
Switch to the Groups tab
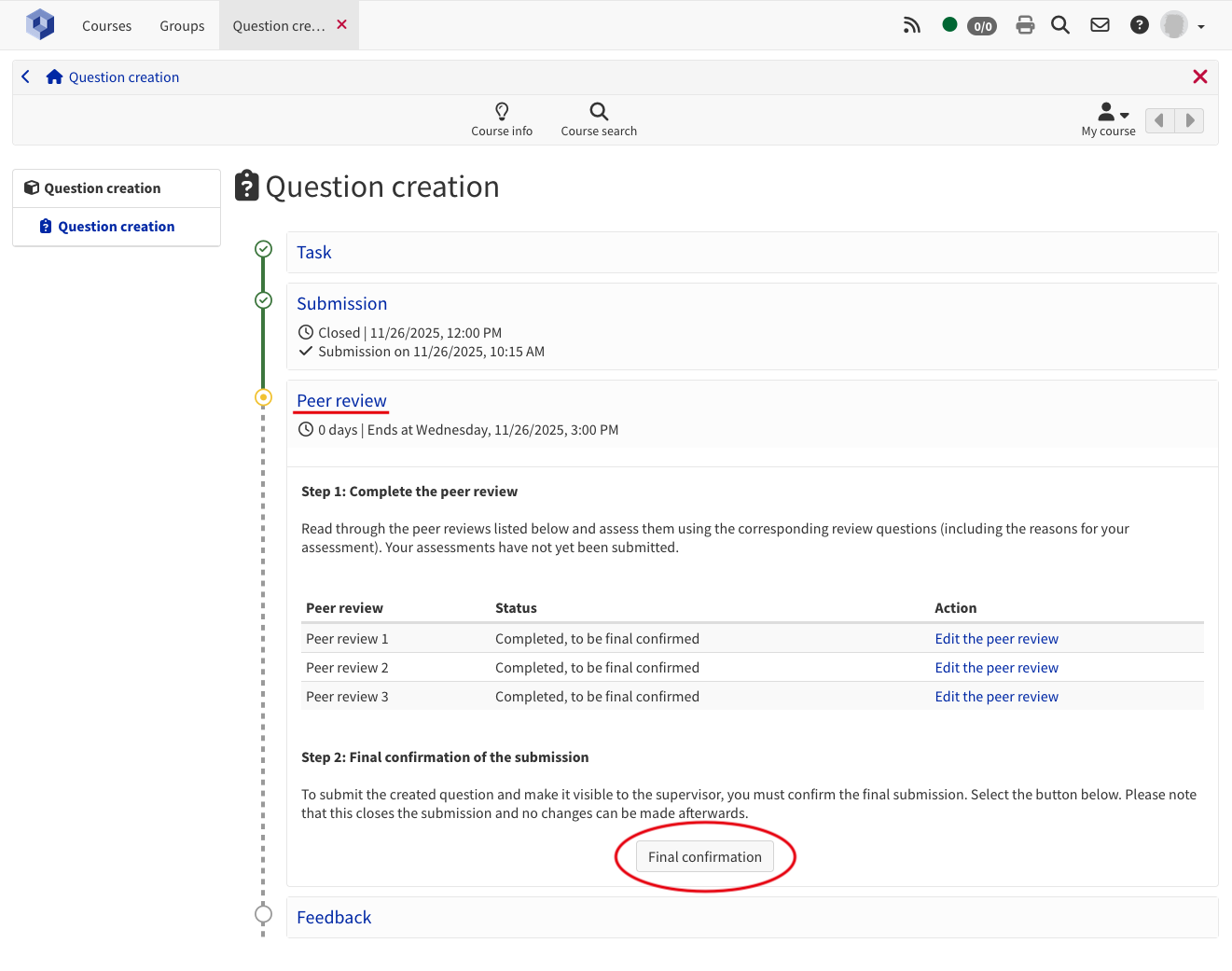point(182,26)
